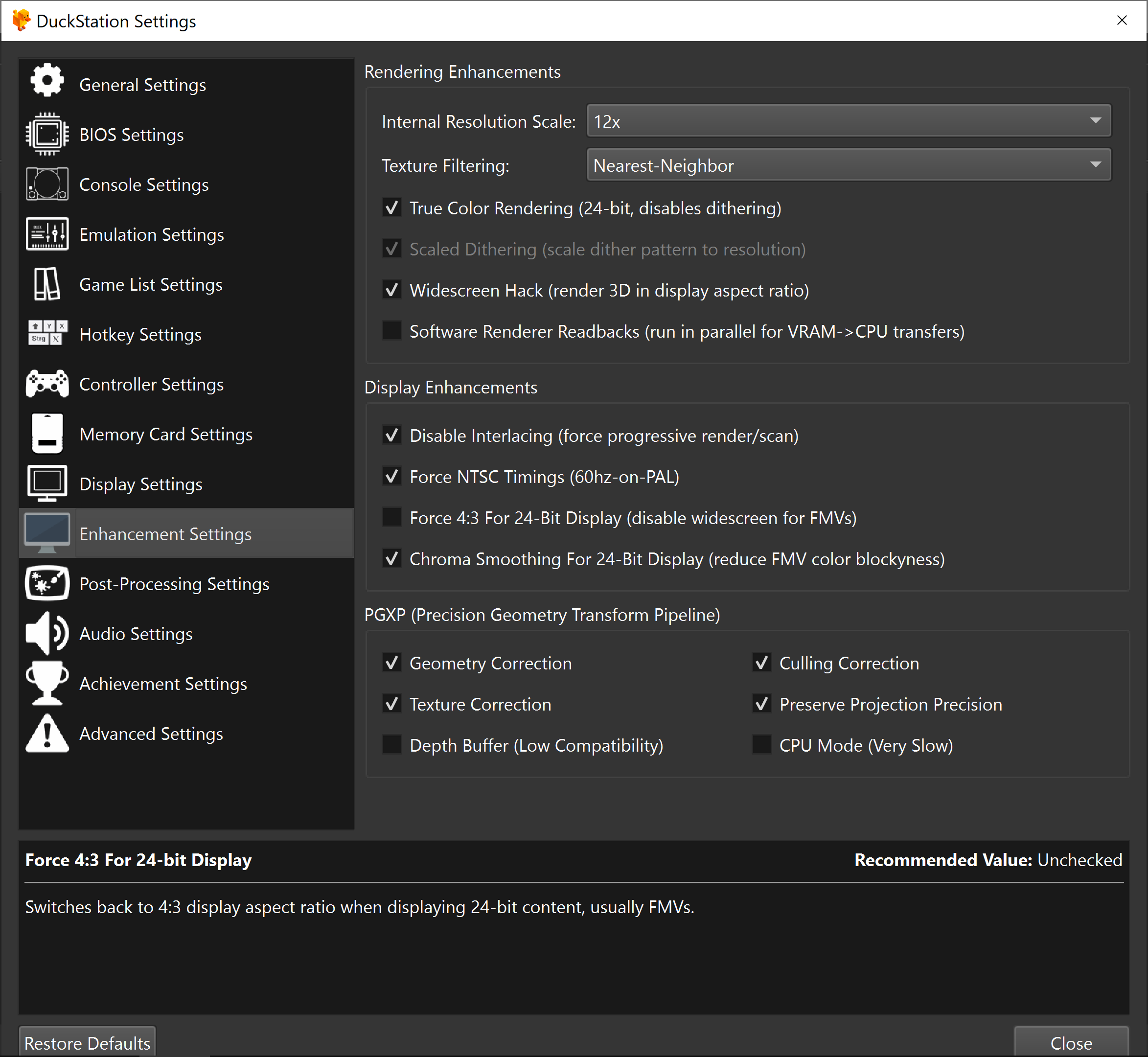The image size is (1148, 1057).
Task: Click the 4:3 aspect ratio description text
Action: coord(359,907)
